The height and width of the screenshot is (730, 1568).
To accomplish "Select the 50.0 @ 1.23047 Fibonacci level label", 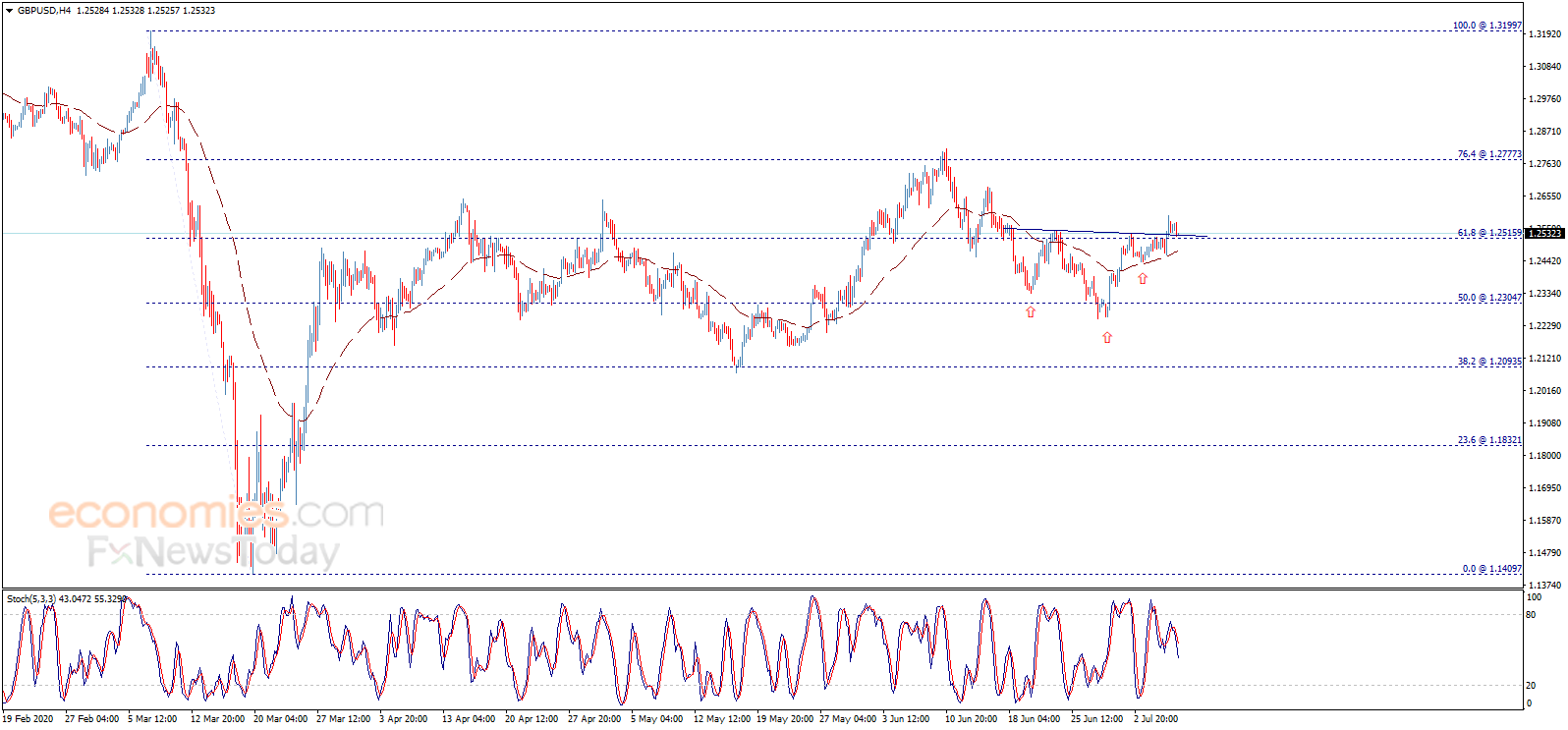I will tap(1489, 298).
